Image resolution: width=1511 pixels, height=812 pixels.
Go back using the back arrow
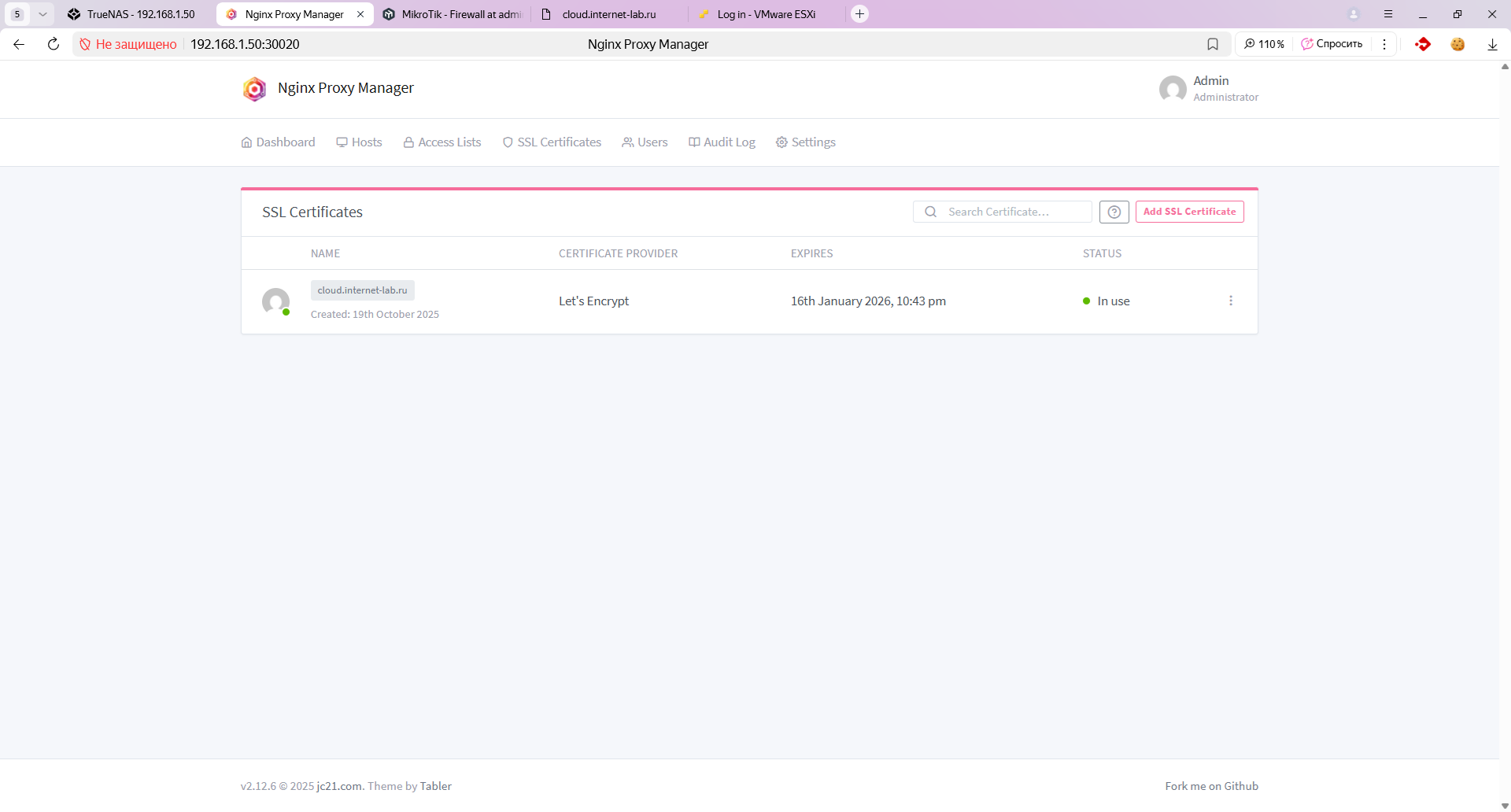19,44
